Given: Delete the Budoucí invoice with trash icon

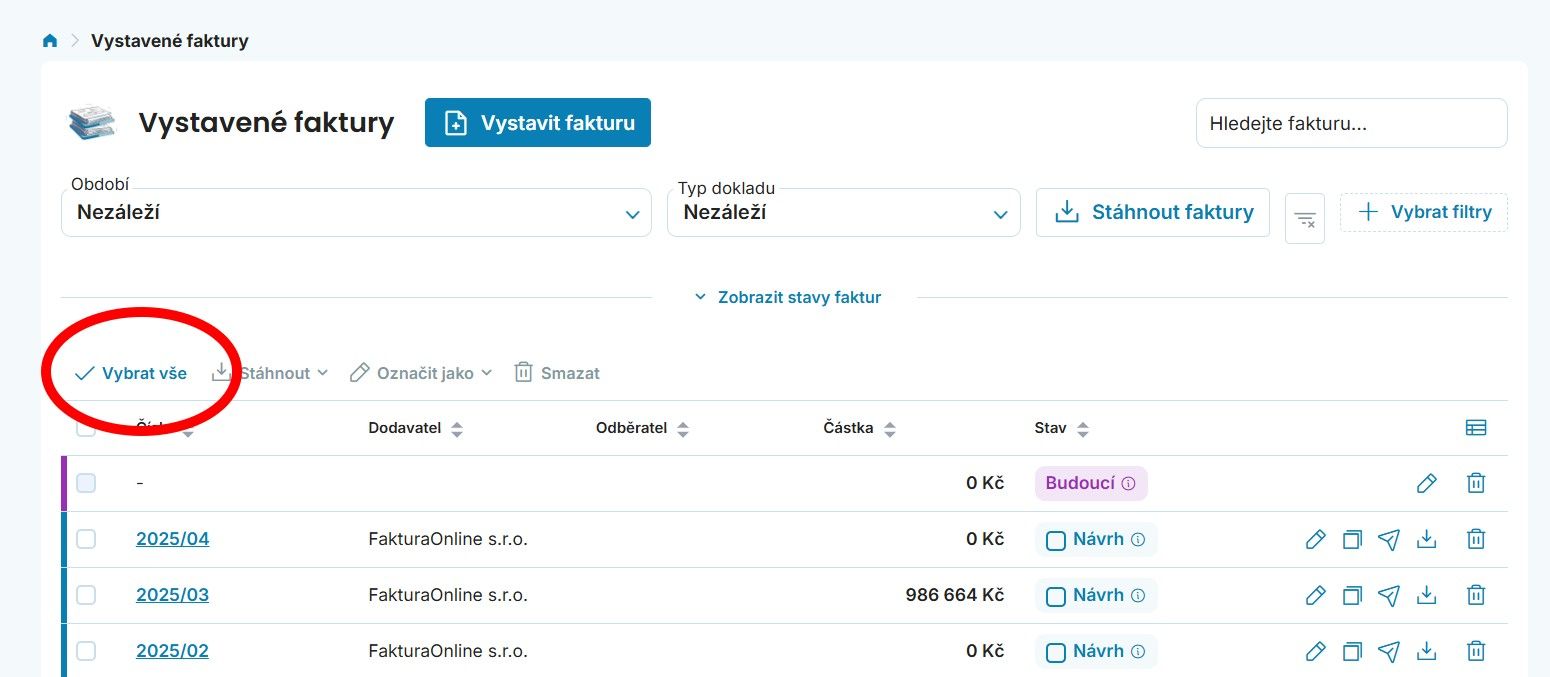Looking at the screenshot, I should [1476, 483].
